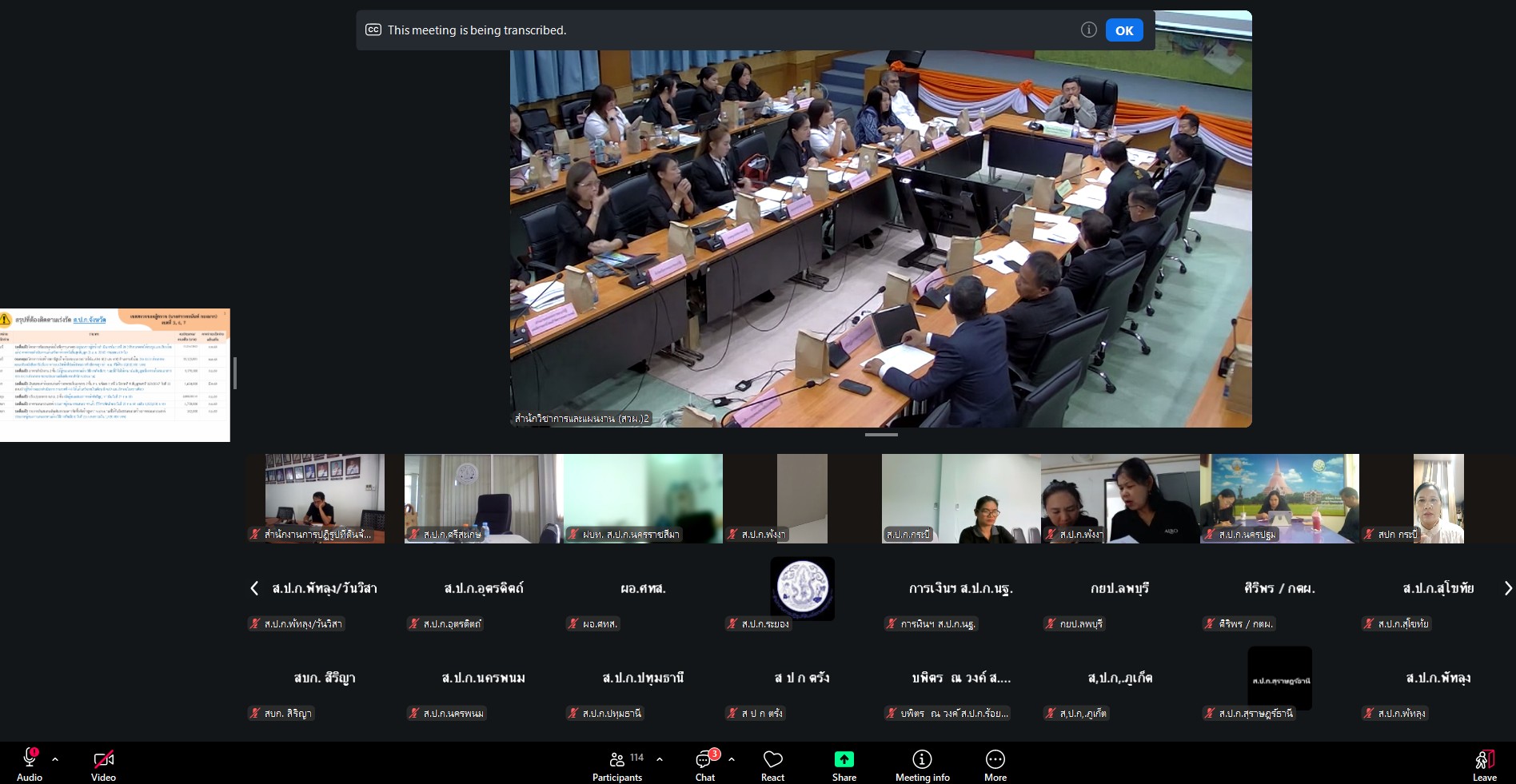Screen dimensions: 1516x784
Task: Unmute your microphone with the Audio toggle
Action: (x=28, y=760)
